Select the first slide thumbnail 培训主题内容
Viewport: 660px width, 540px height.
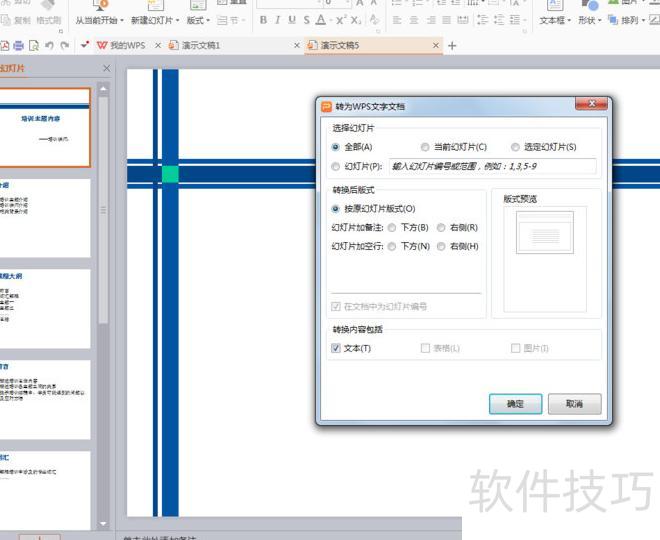coord(45,128)
